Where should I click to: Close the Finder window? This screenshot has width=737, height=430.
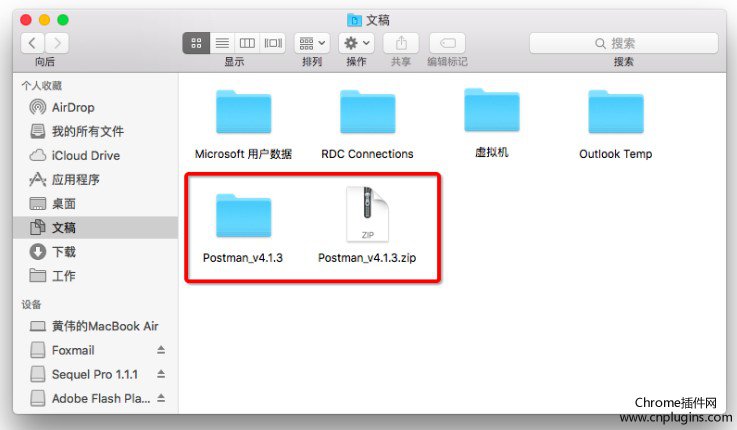pyautogui.click(x=26, y=20)
